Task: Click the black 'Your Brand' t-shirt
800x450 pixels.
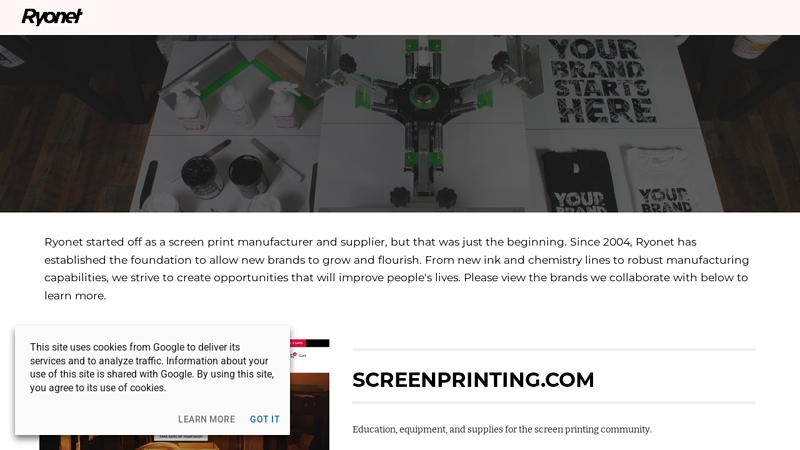Action: pyautogui.click(x=579, y=181)
